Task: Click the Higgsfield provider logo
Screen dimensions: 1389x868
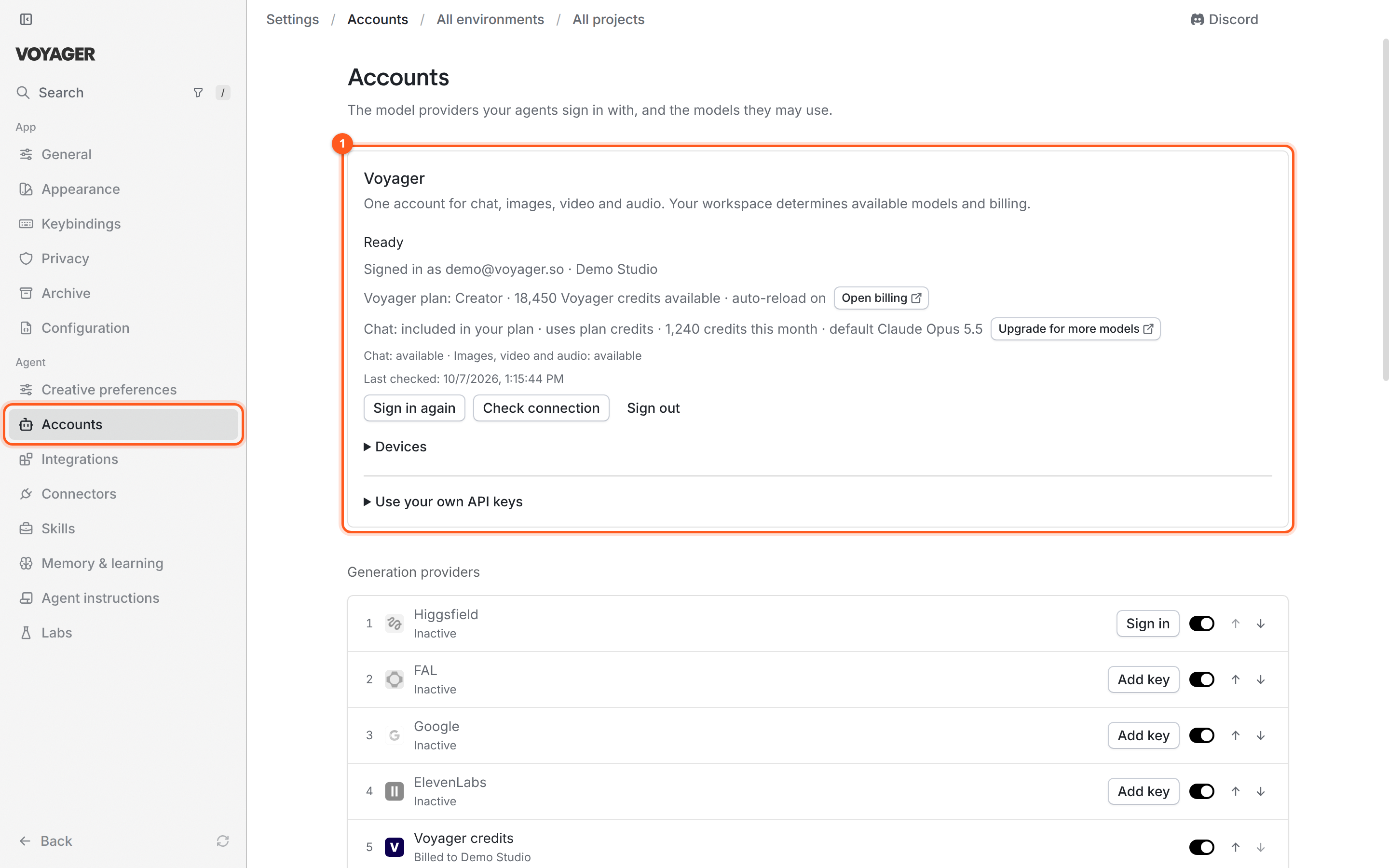Action: (395, 624)
